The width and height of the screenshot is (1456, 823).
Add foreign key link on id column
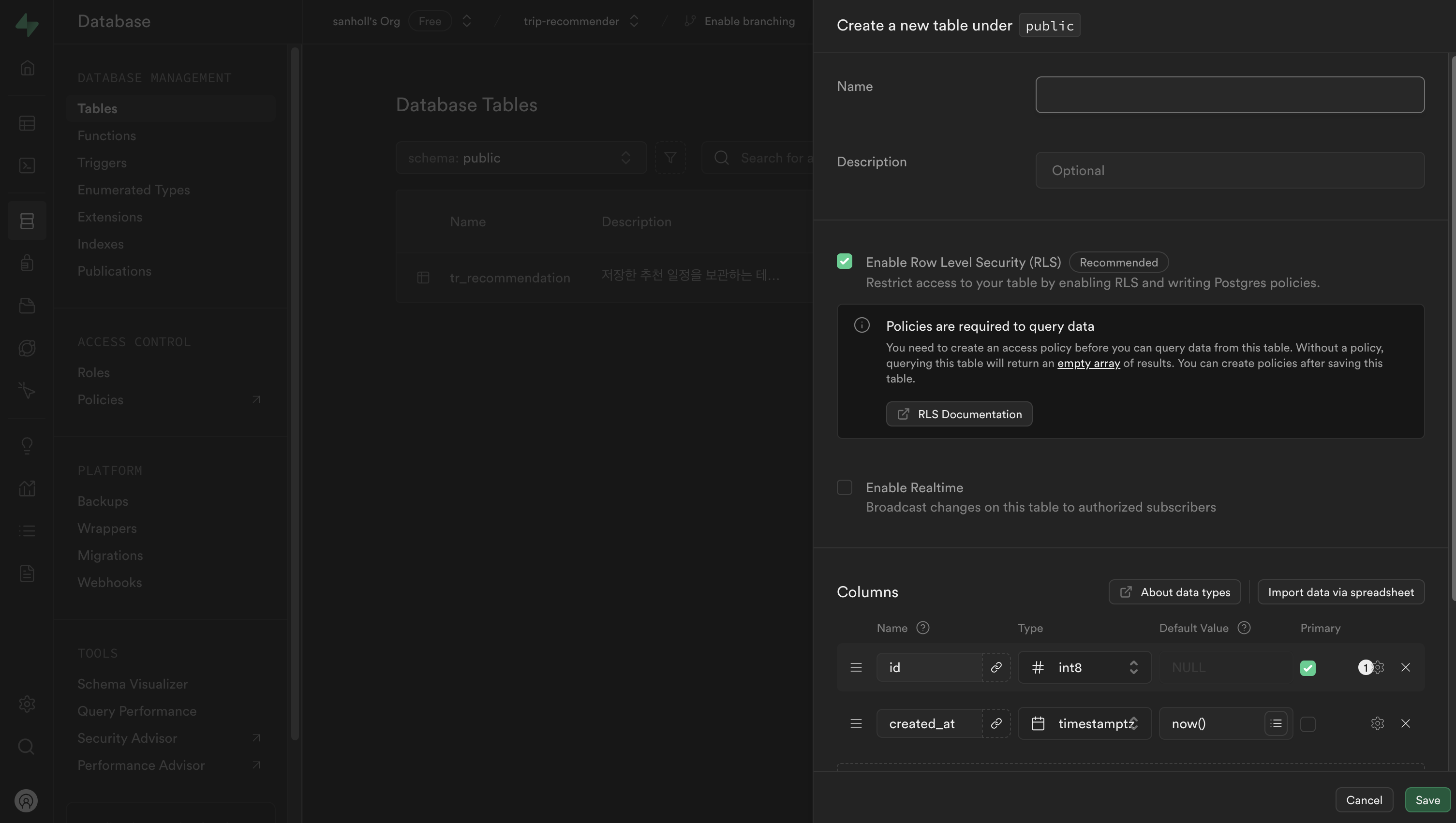point(995,667)
